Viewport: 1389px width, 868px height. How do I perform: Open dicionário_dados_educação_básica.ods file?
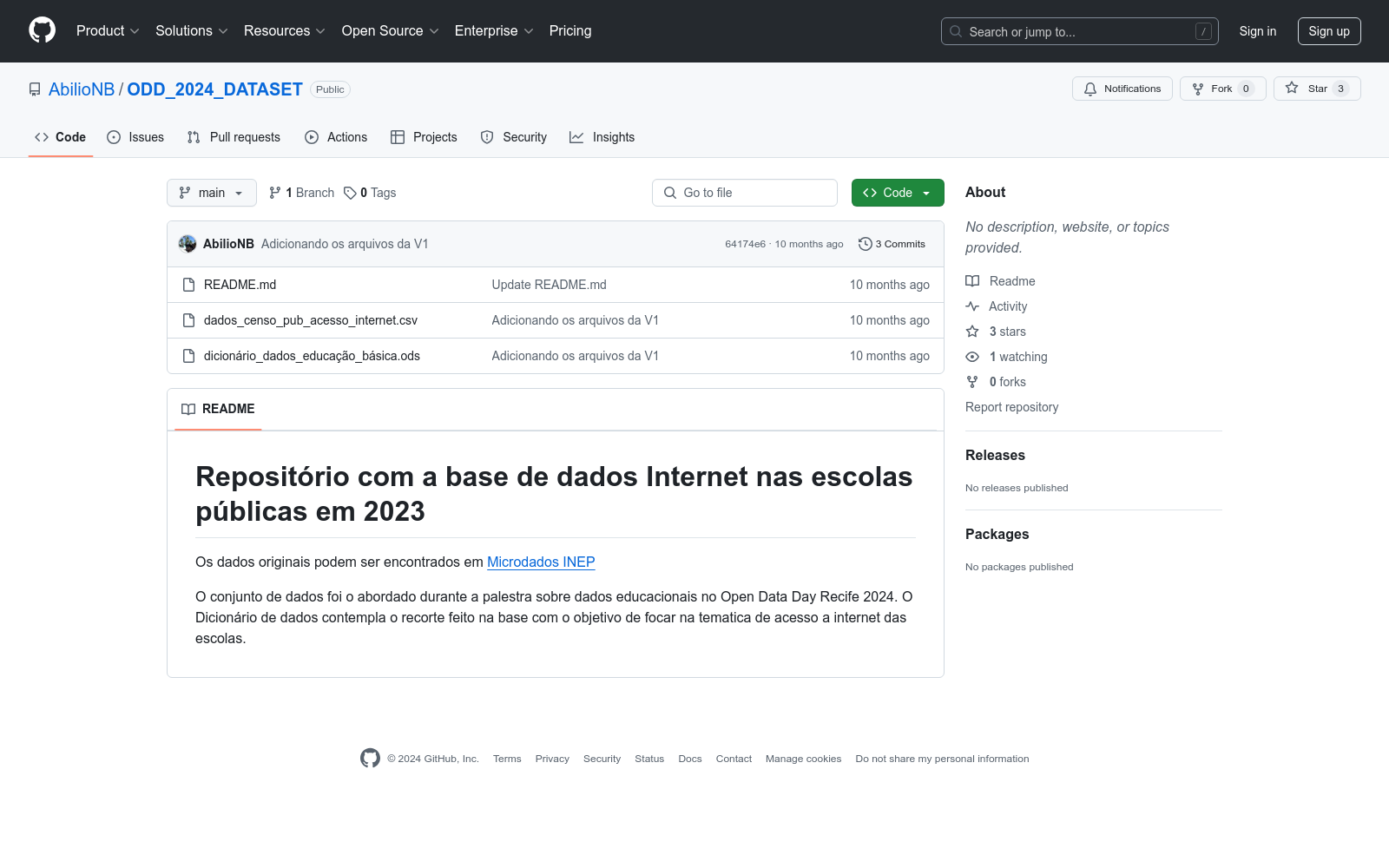pos(312,356)
